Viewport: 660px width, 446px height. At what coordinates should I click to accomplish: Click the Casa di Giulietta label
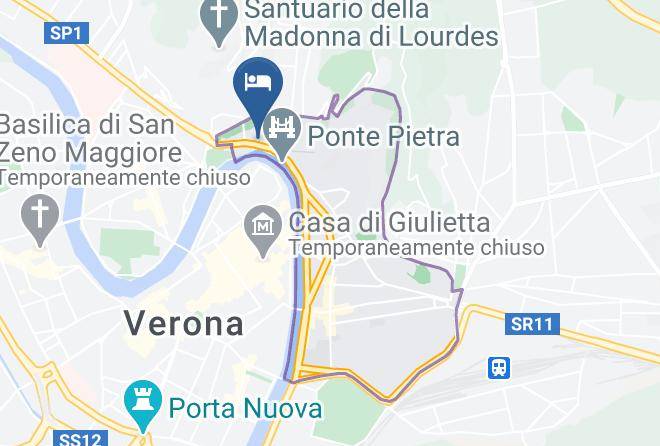click(x=389, y=222)
